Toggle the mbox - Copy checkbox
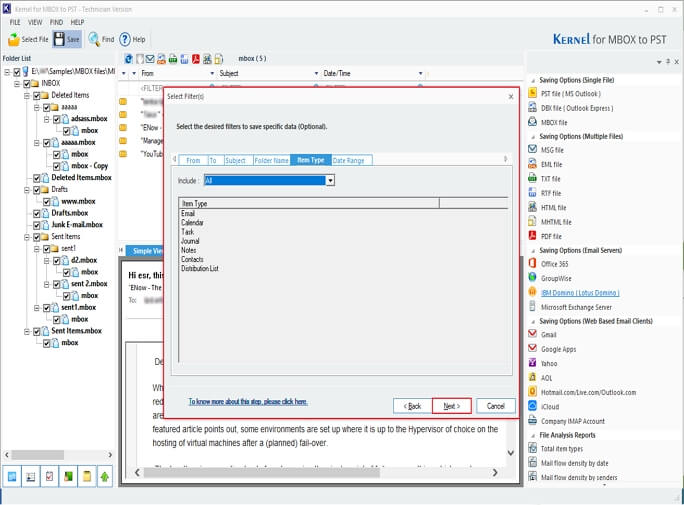This screenshot has height=505, width=684. click(x=57, y=166)
